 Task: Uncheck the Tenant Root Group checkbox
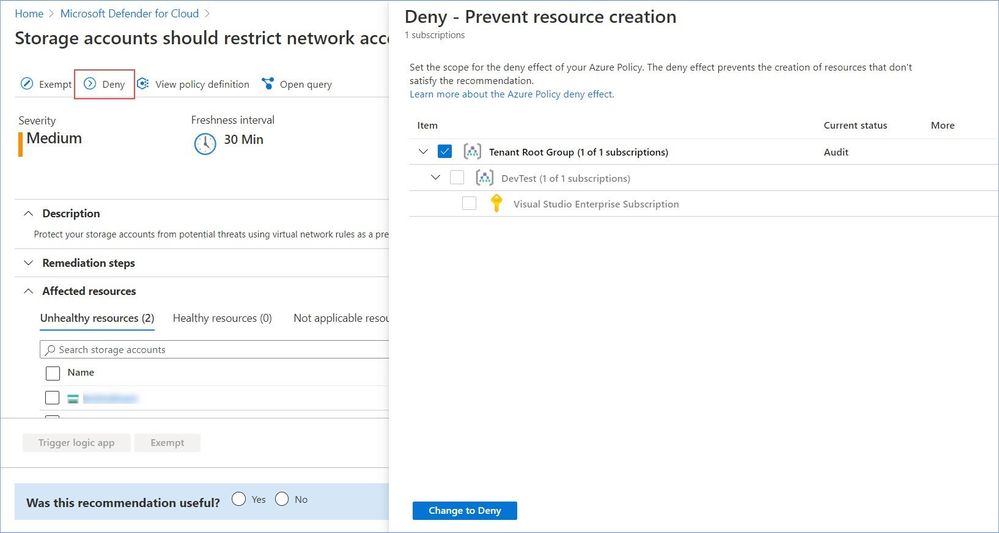click(445, 152)
